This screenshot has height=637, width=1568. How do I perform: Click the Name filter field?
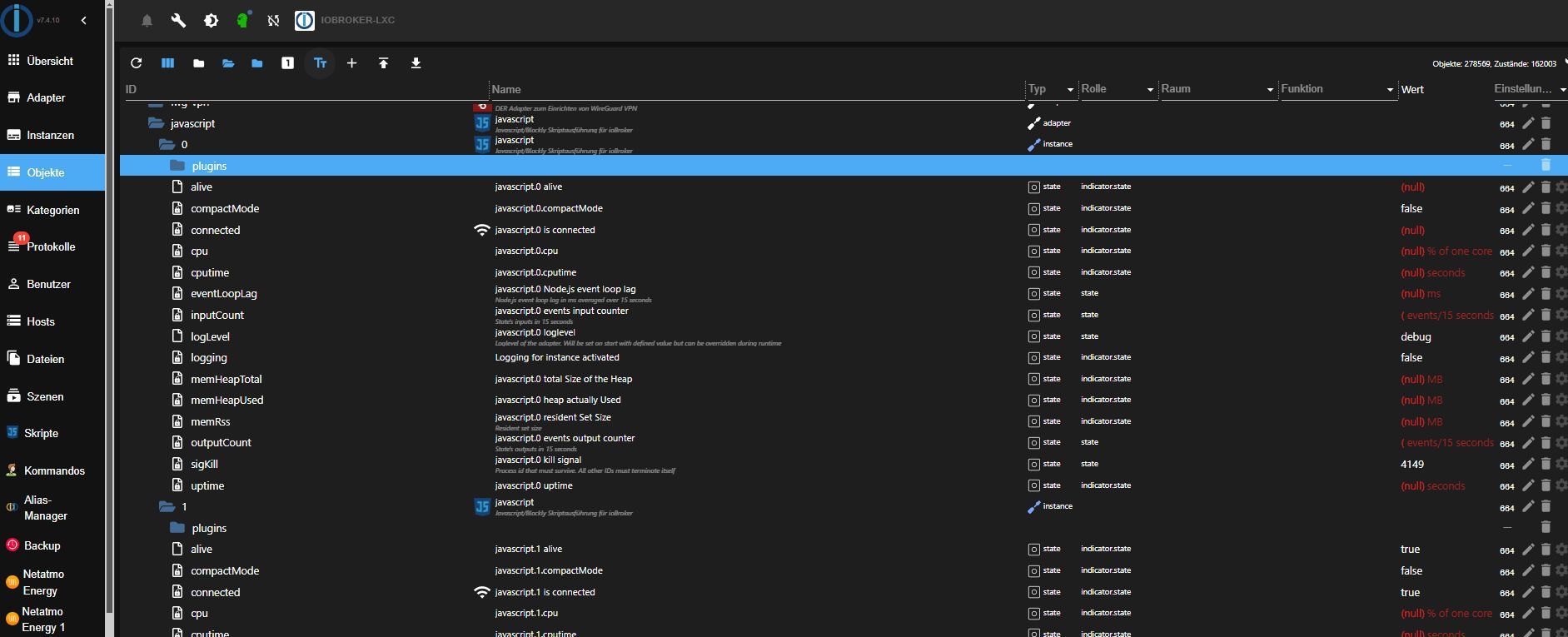(x=756, y=89)
